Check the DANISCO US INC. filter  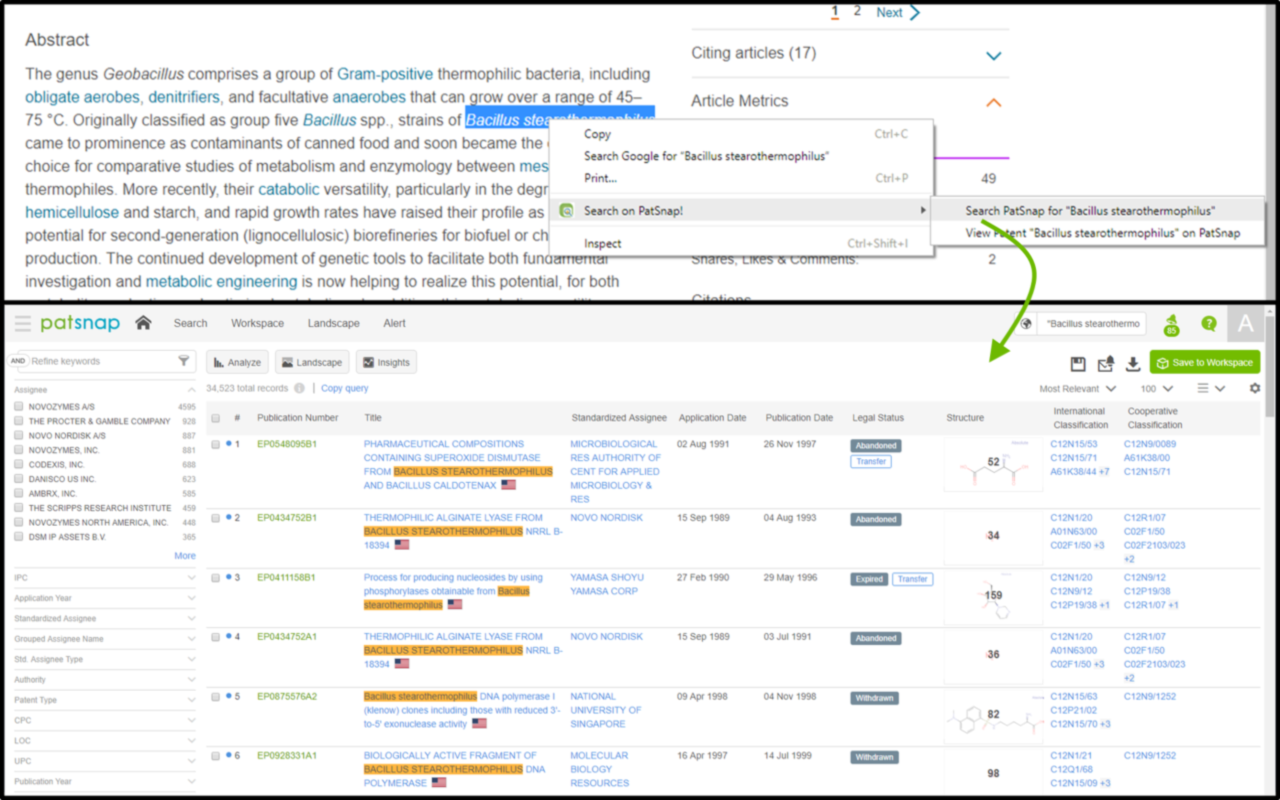coord(19,479)
